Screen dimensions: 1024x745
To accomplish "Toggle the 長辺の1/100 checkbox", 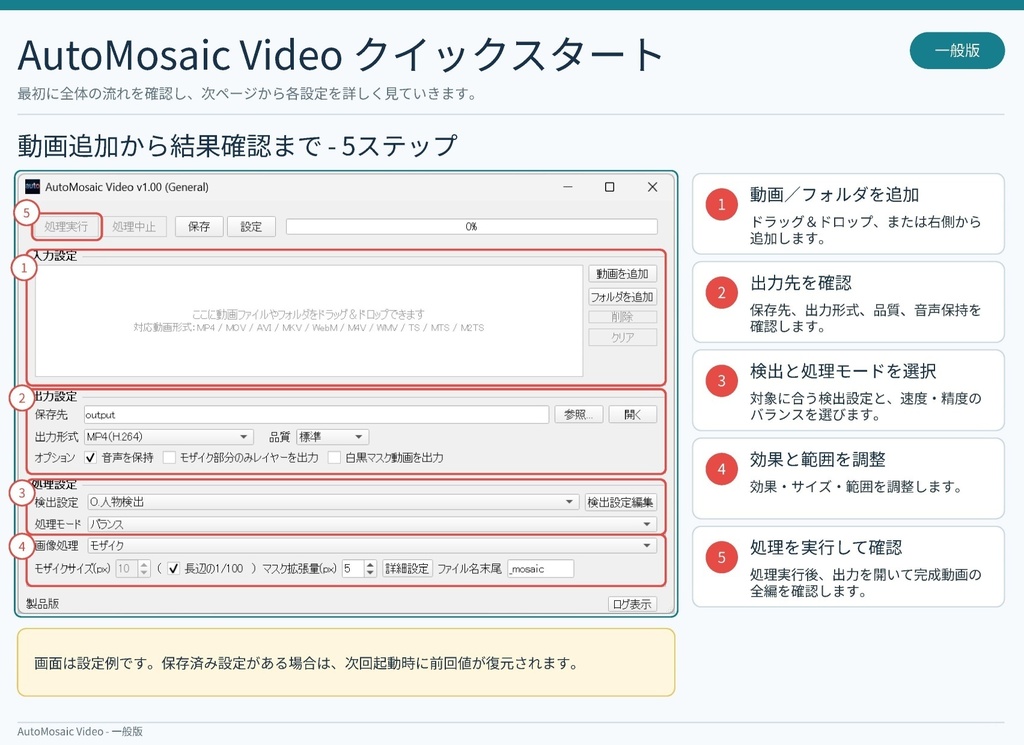I will point(173,569).
